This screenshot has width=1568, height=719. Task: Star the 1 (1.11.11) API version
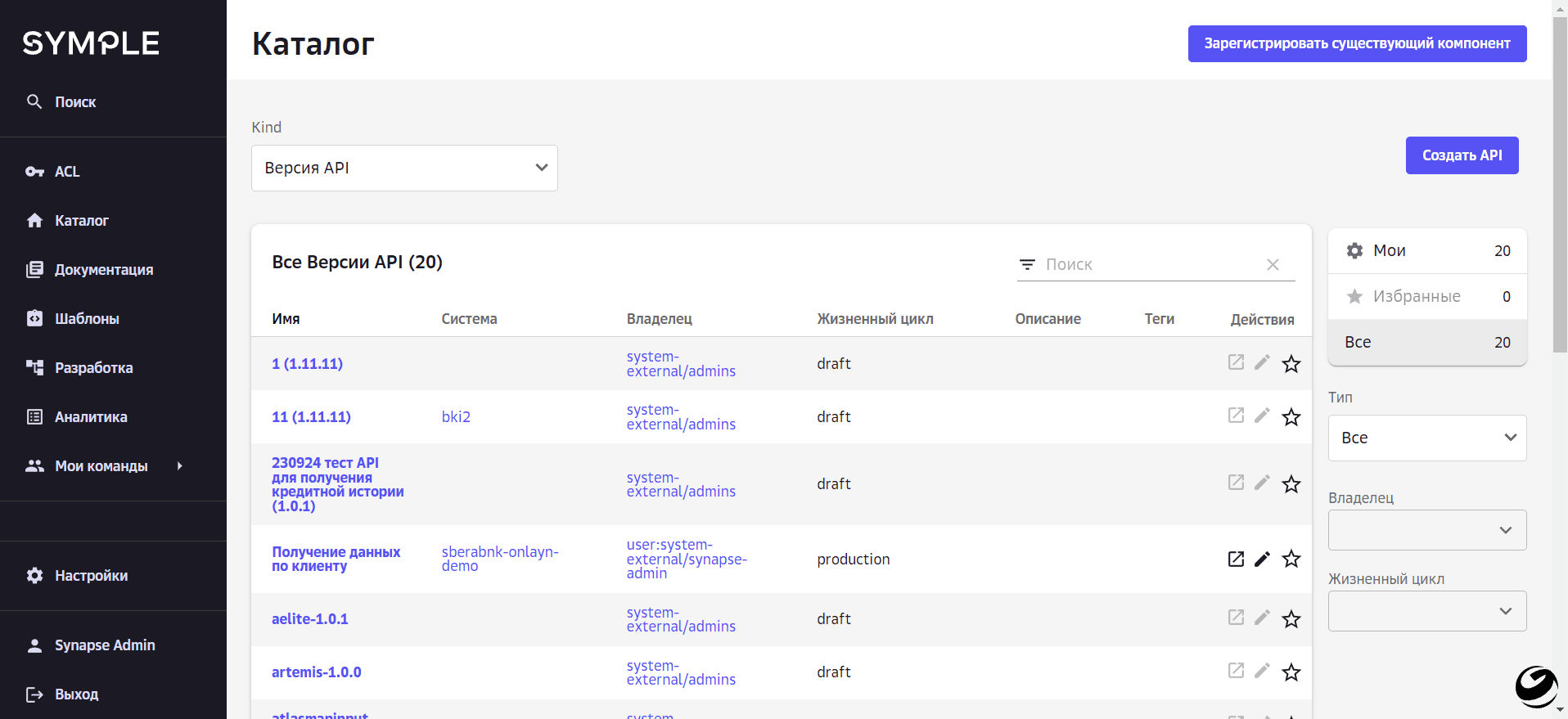tap(1291, 364)
